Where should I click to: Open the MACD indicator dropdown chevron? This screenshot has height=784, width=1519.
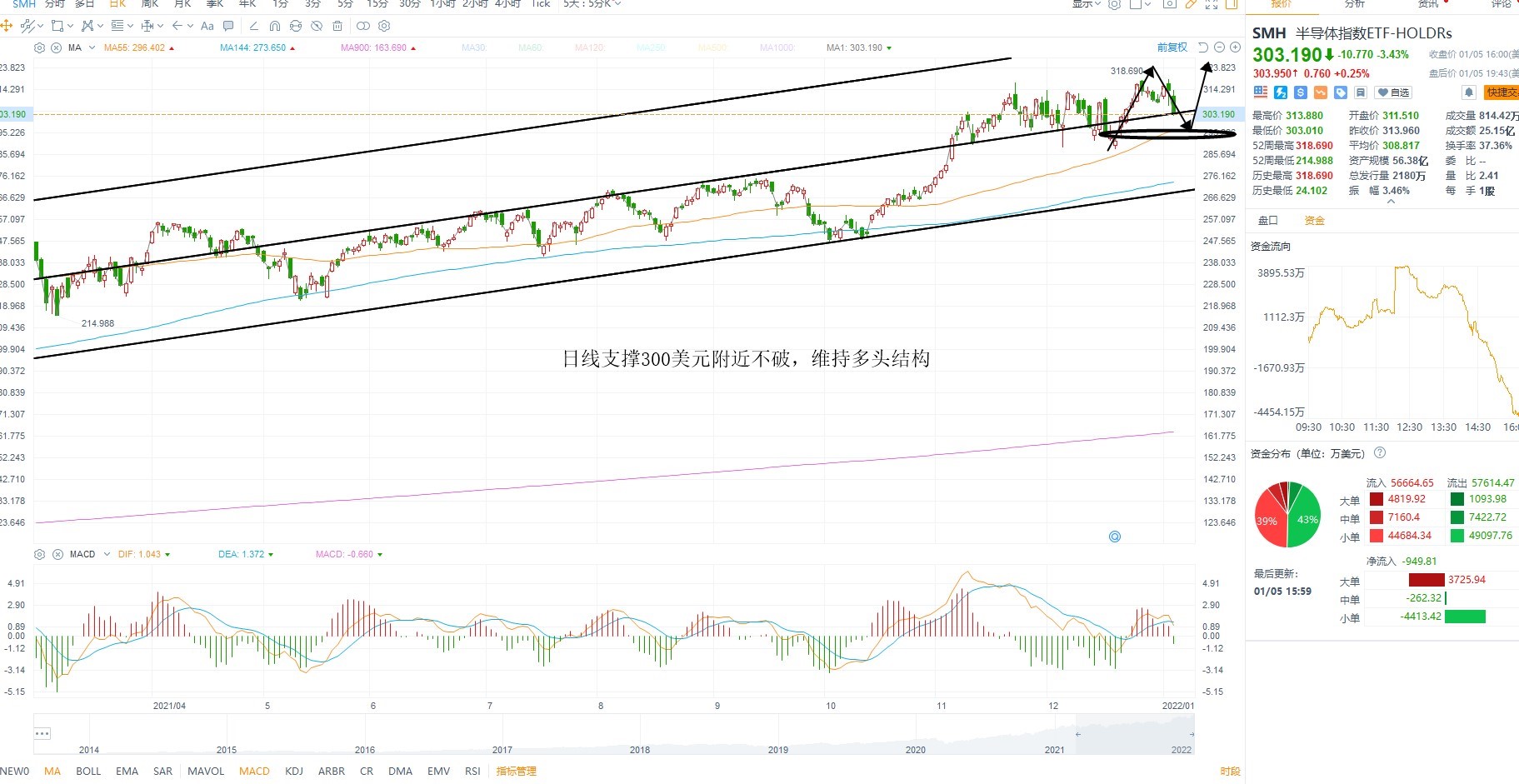[107, 554]
